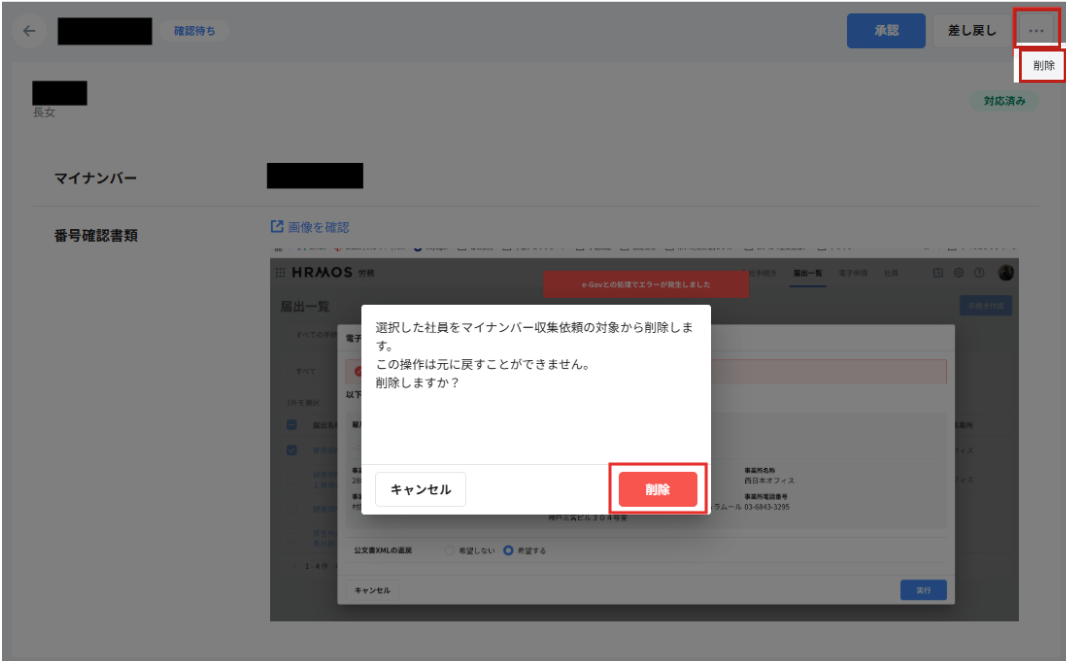Confirm with the red 削除 button
1066x661 pixels.
pyautogui.click(x=657, y=489)
